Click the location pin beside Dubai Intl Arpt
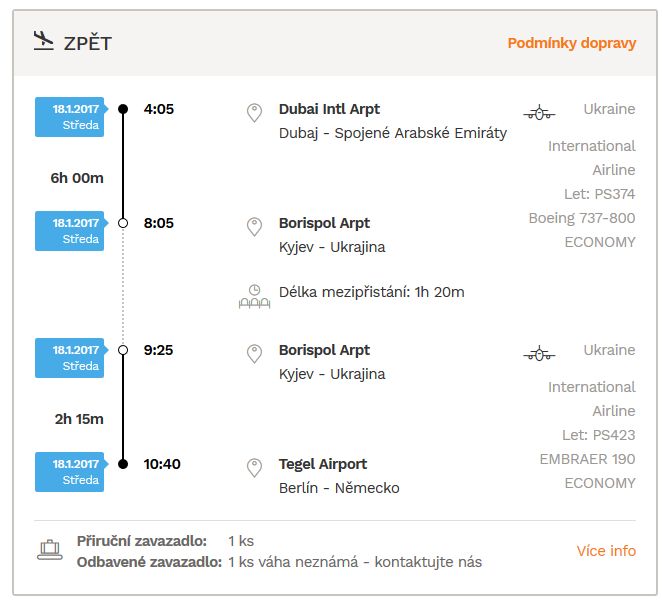Screen dimensions: 662x603 (254, 113)
